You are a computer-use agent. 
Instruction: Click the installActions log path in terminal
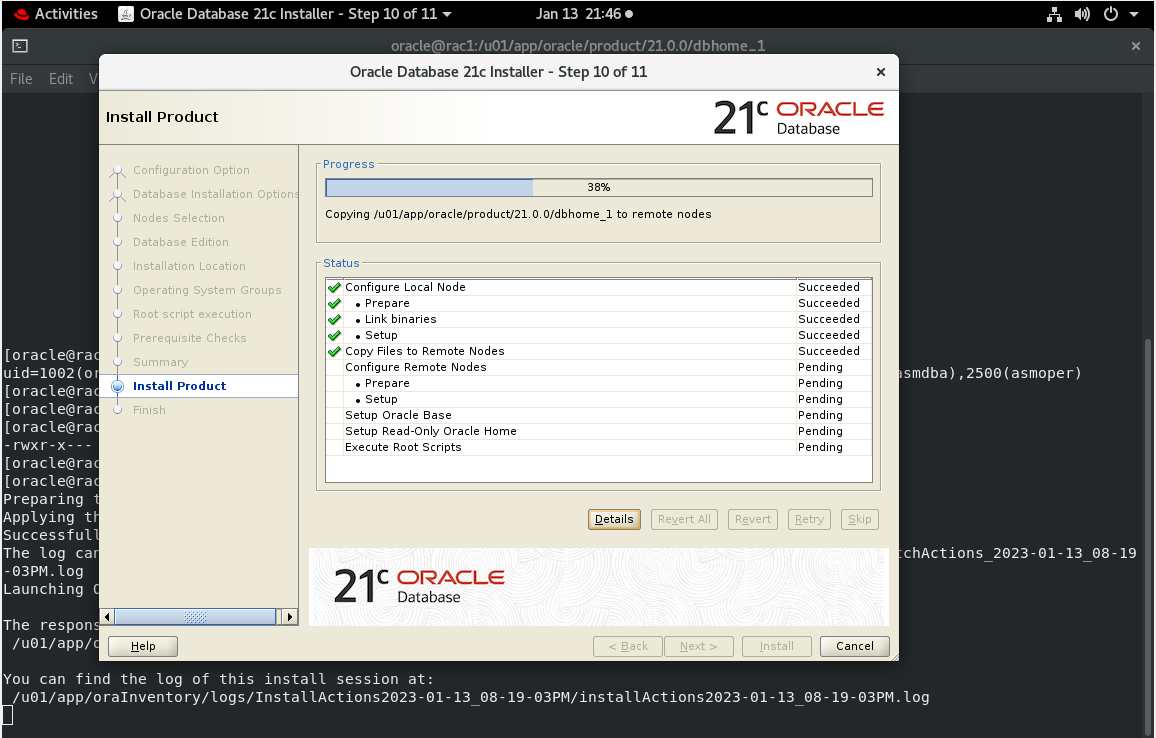470,697
